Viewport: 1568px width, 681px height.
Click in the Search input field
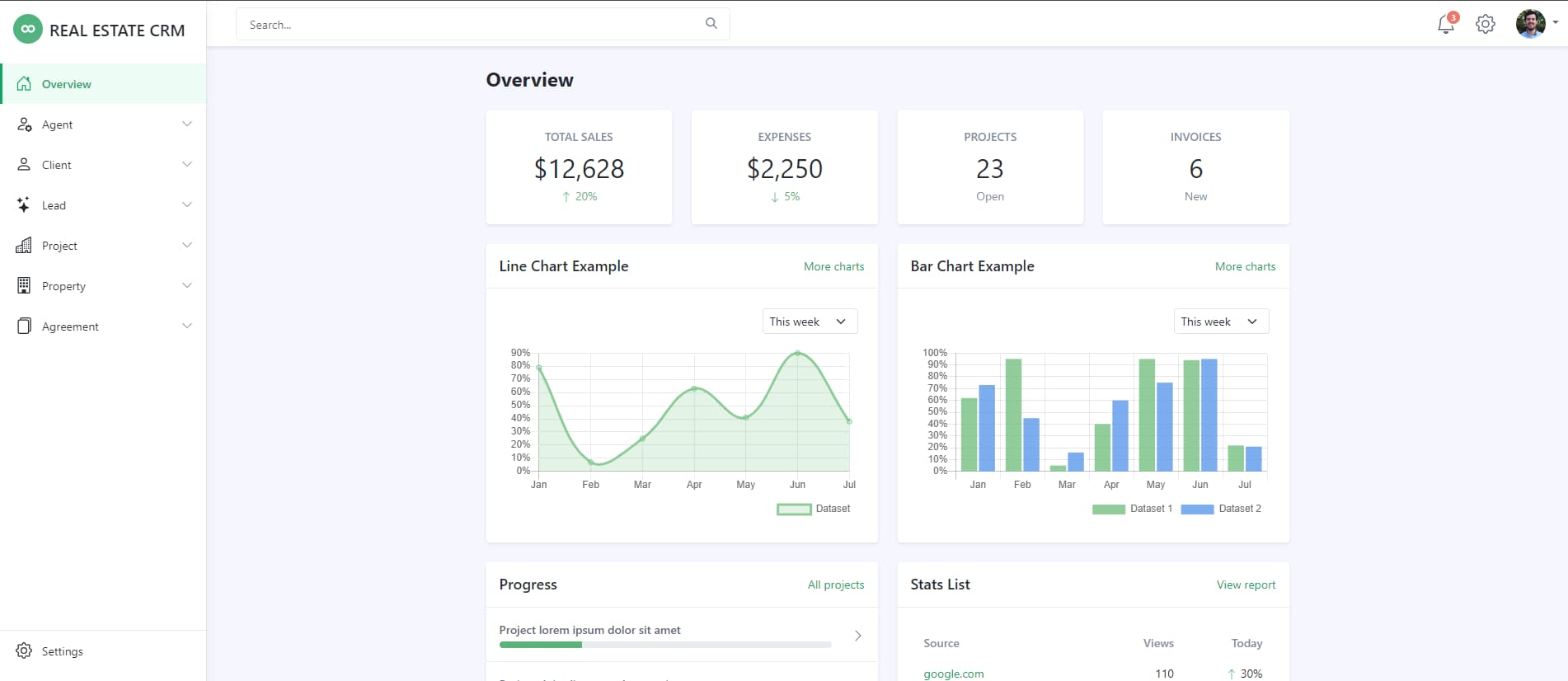point(483,25)
